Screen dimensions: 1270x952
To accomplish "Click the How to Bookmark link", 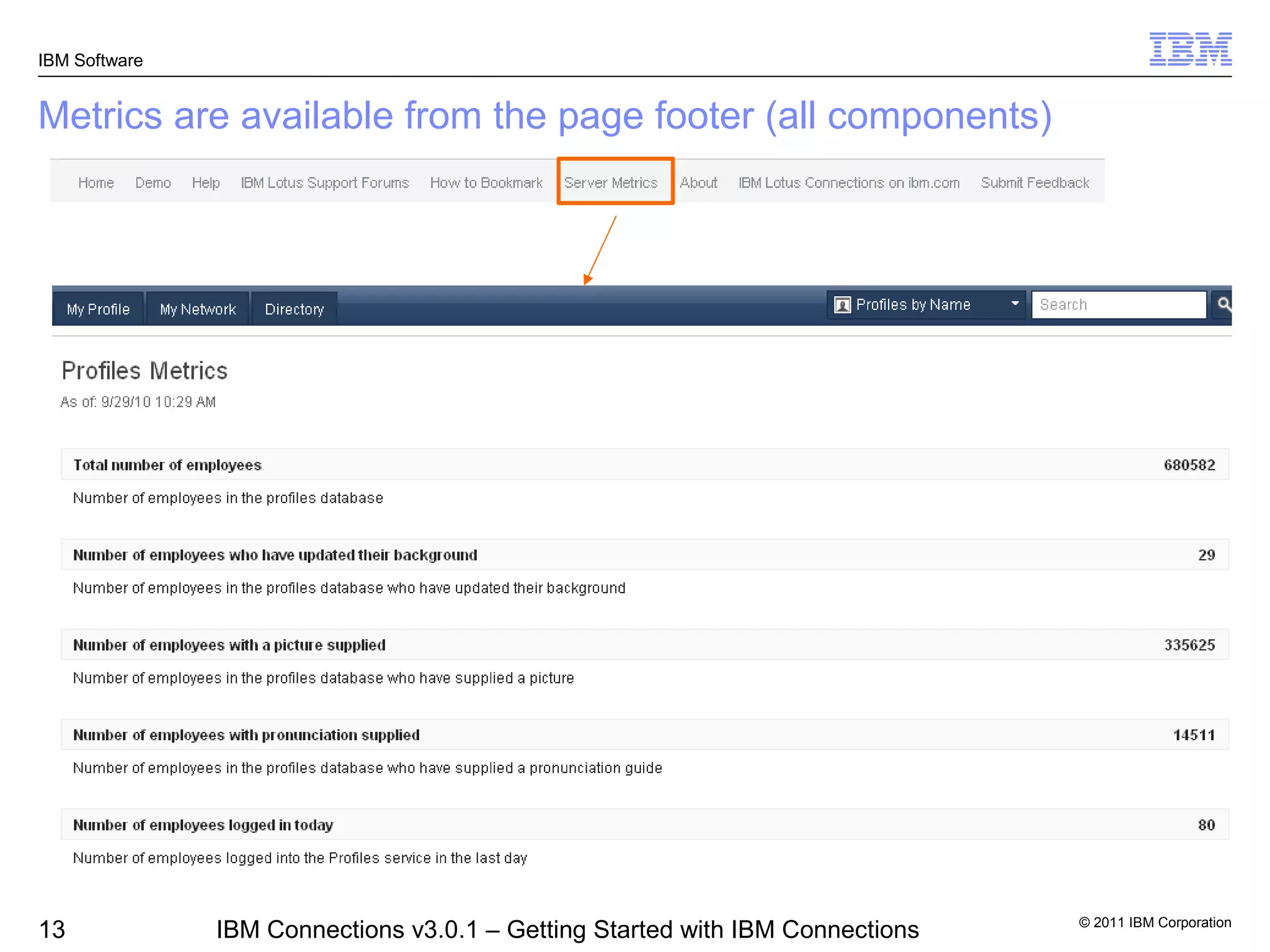I will [x=486, y=183].
